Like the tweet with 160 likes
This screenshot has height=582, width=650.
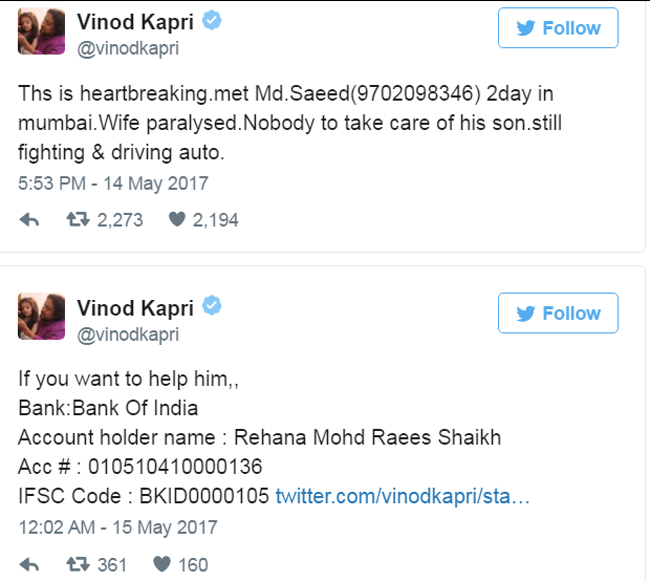pyautogui.click(x=162, y=564)
